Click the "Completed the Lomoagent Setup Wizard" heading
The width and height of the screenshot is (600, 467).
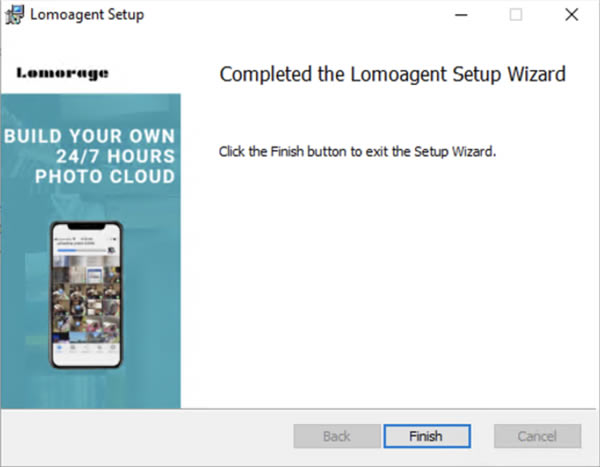click(x=392, y=74)
